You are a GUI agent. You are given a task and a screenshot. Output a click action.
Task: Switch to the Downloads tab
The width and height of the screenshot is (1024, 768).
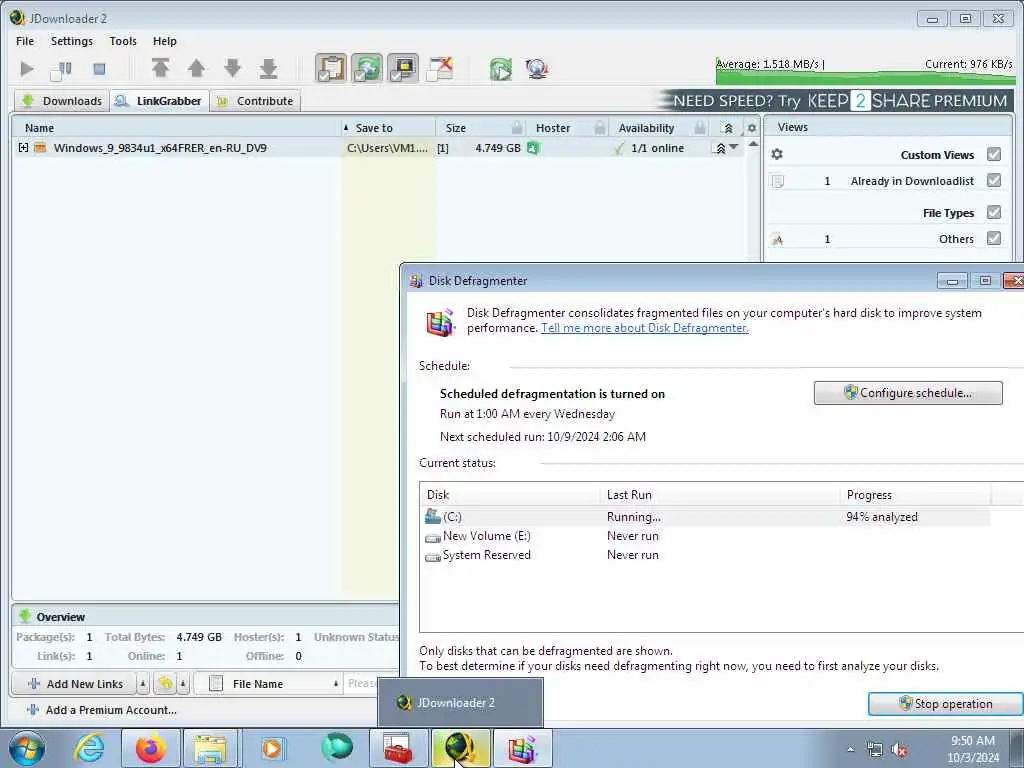[x=62, y=101]
